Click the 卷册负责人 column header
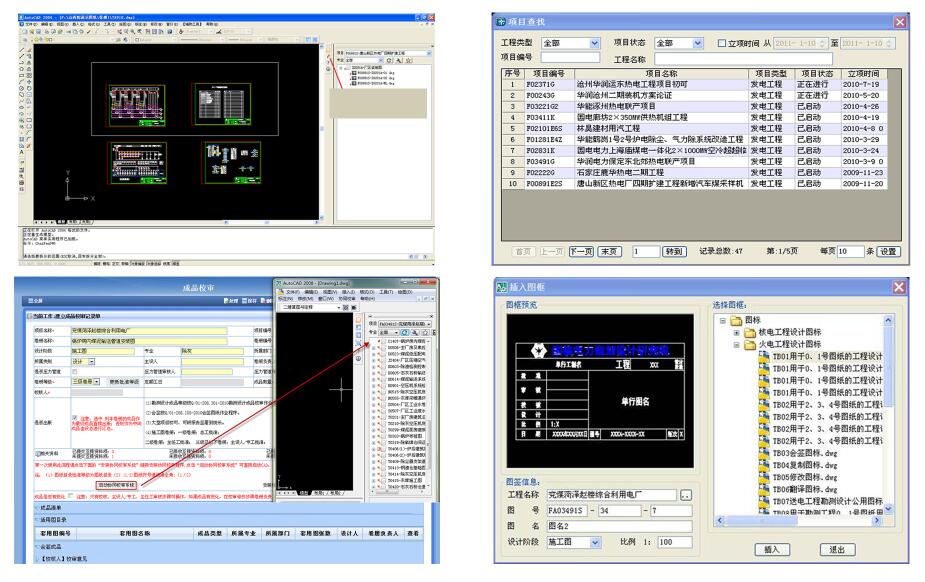925x582 pixels. [383, 533]
